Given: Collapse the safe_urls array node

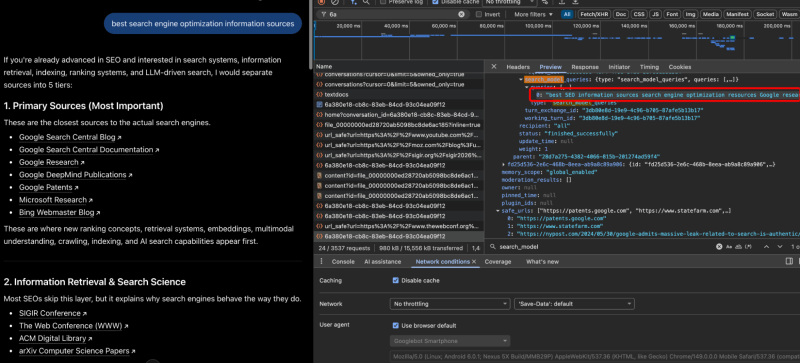Looking at the screenshot, I should coord(497,210).
